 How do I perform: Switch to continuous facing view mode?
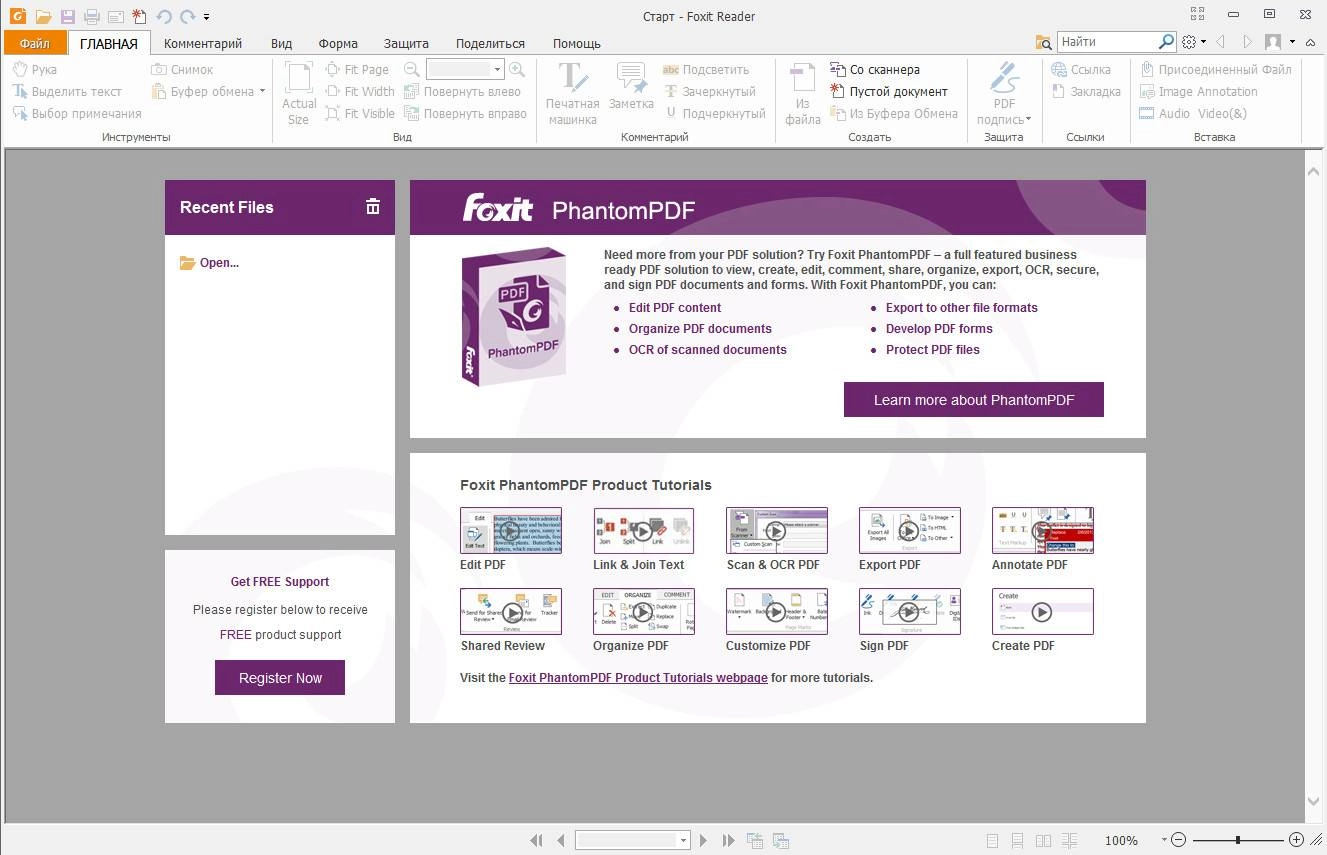pyautogui.click(x=1069, y=841)
